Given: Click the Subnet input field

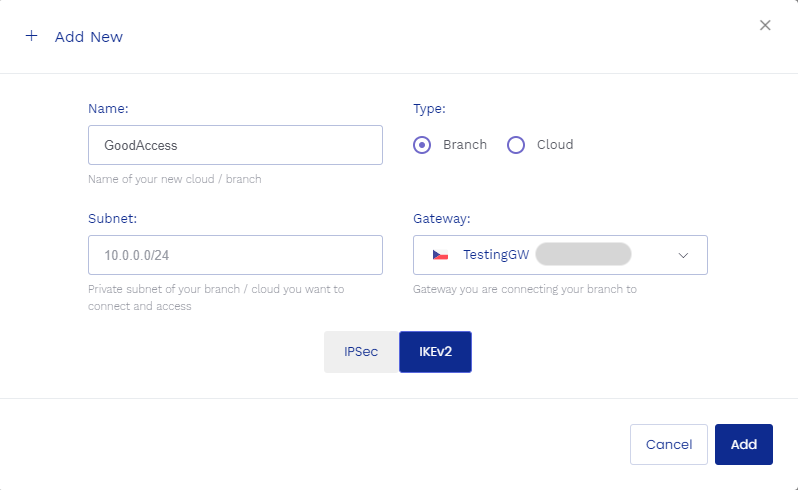Looking at the screenshot, I should coord(235,255).
